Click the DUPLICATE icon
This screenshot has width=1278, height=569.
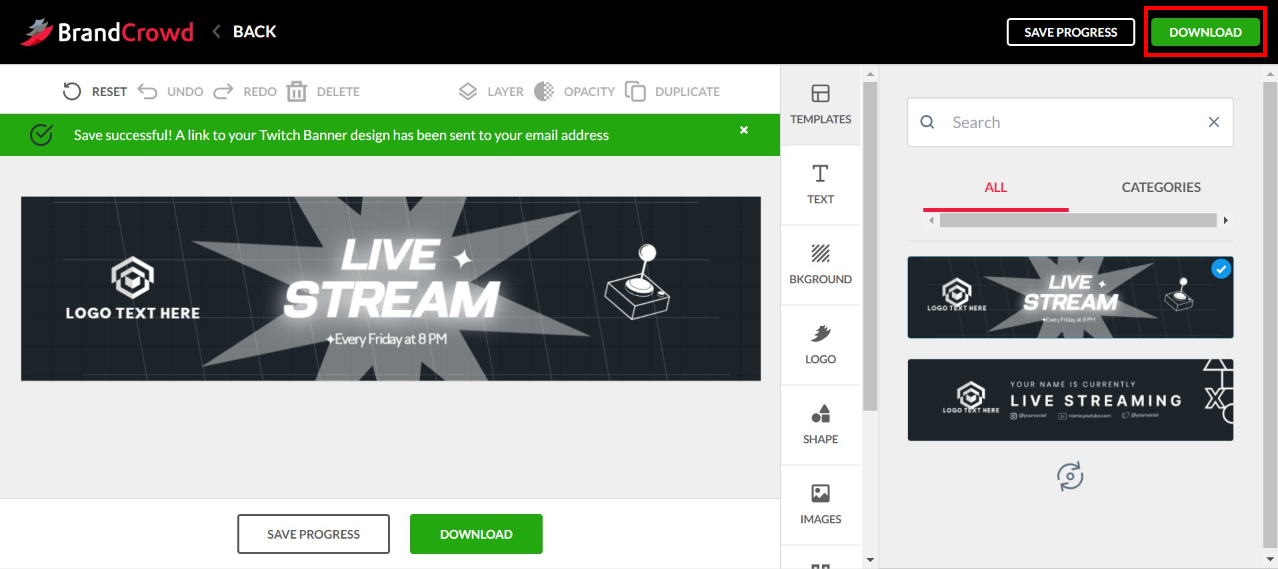click(635, 91)
